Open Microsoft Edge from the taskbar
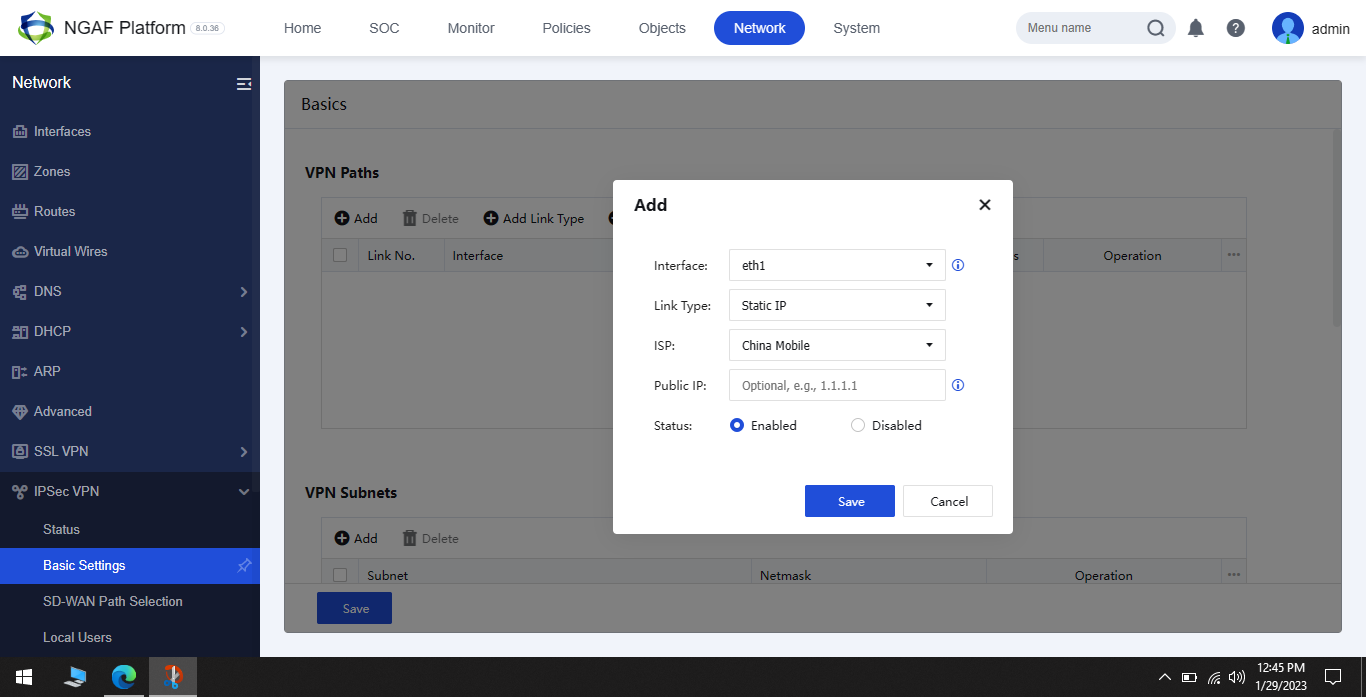Viewport: 1366px width, 697px height. [123, 677]
